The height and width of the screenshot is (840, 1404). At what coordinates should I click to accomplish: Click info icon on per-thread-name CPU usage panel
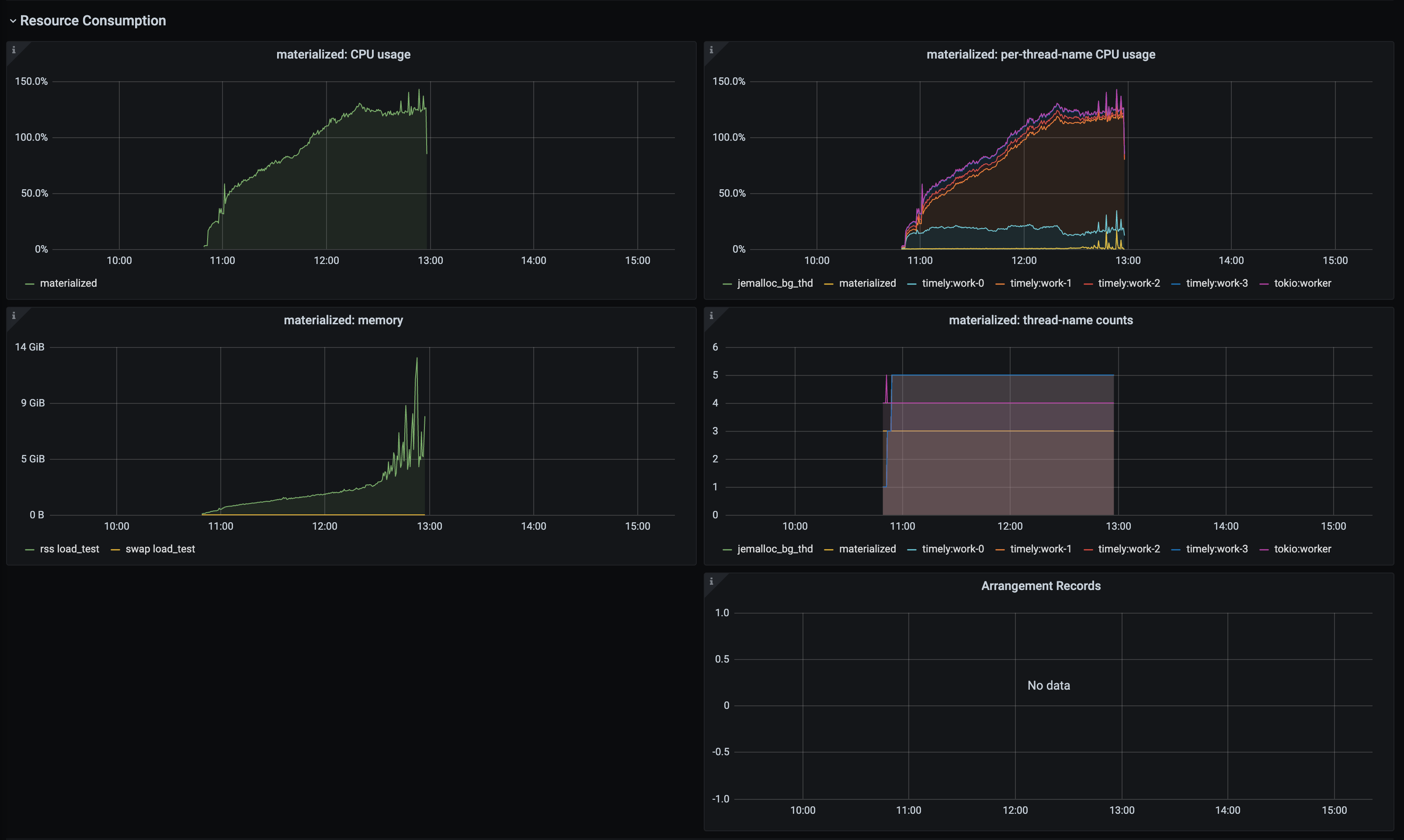pyautogui.click(x=711, y=50)
